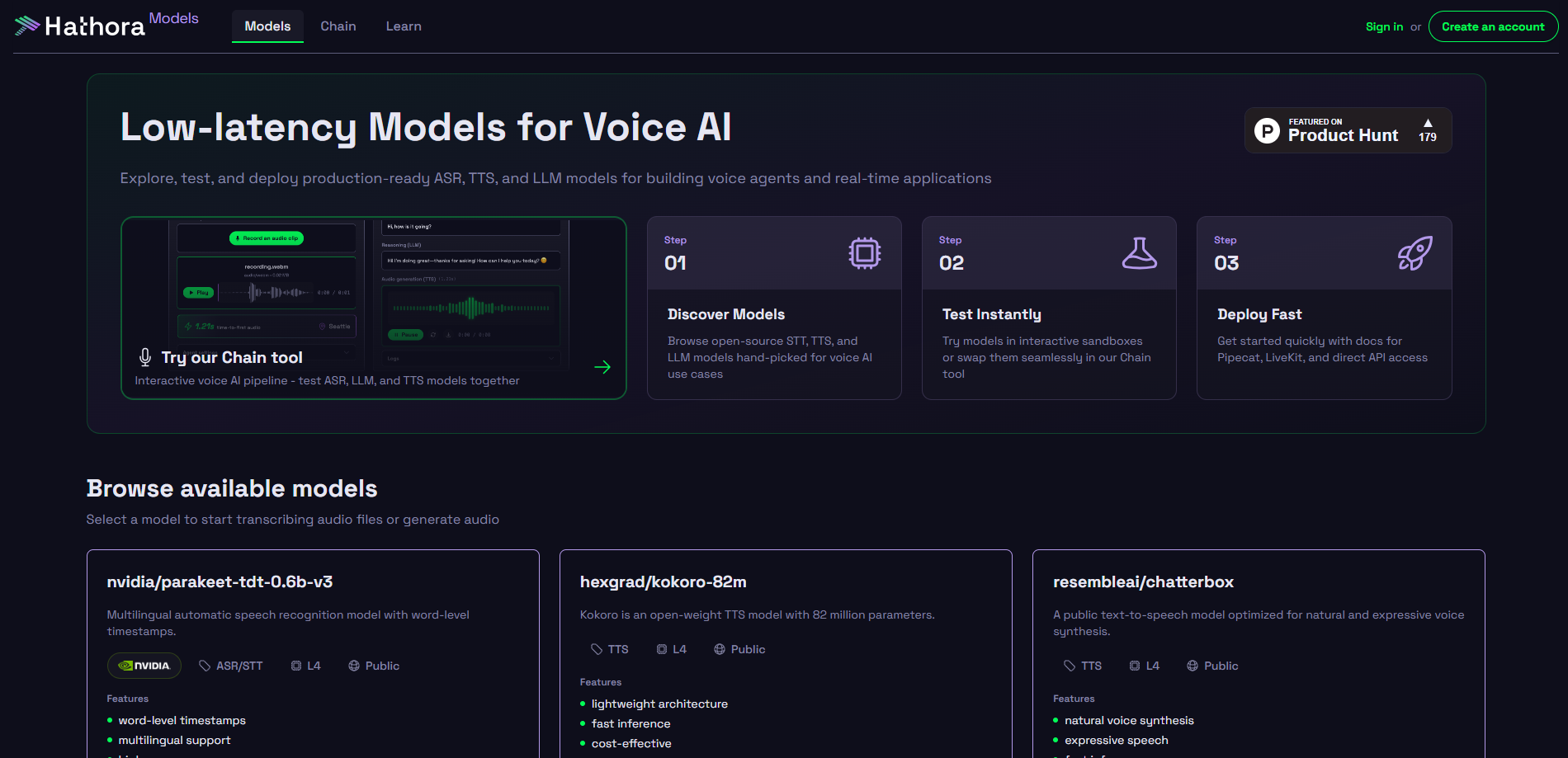Select the resembleai/chatterbox model title
1568x758 pixels.
pyautogui.click(x=1143, y=581)
